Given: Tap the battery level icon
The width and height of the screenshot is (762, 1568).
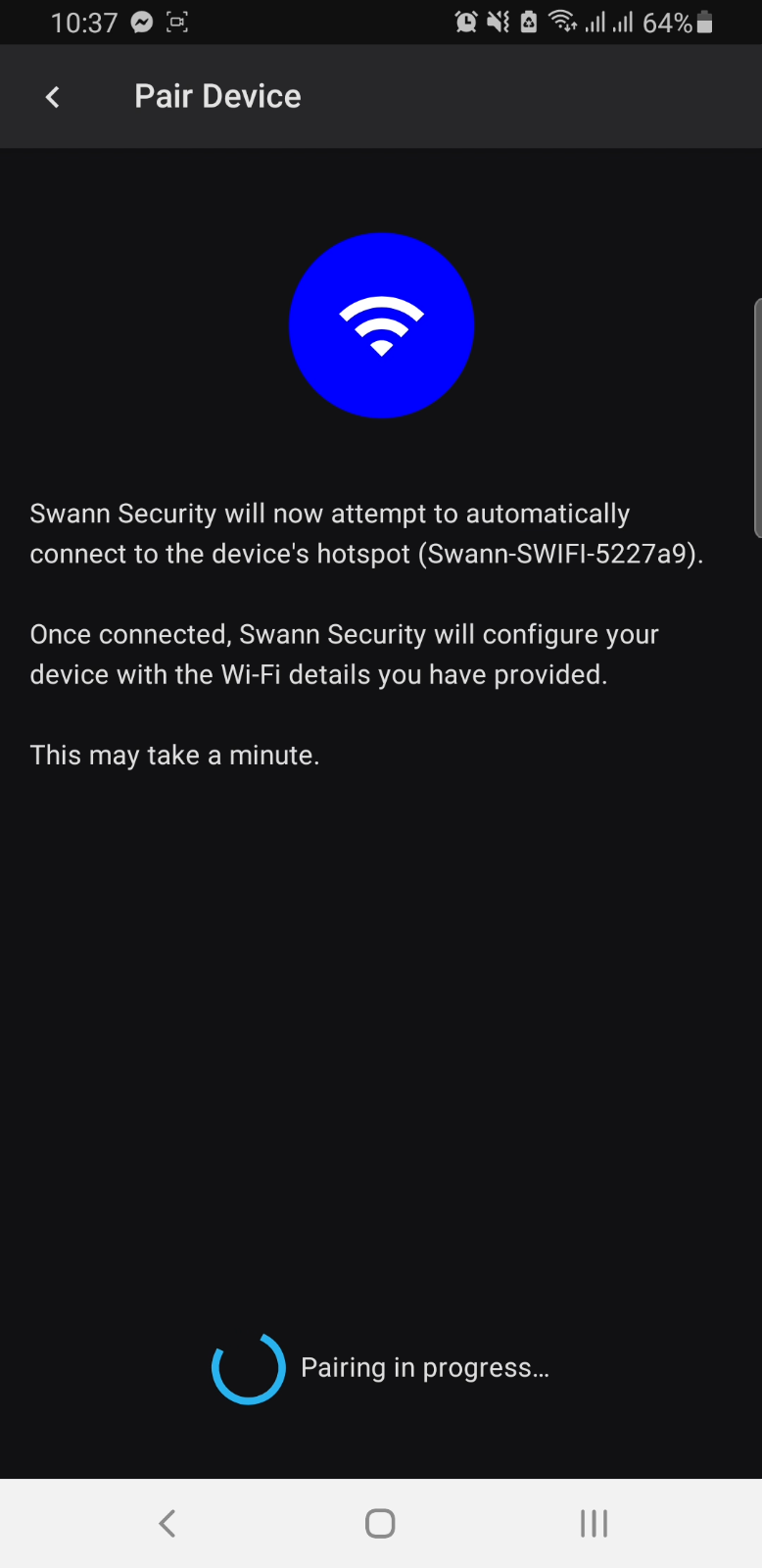Looking at the screenshot, I should 704,23.
